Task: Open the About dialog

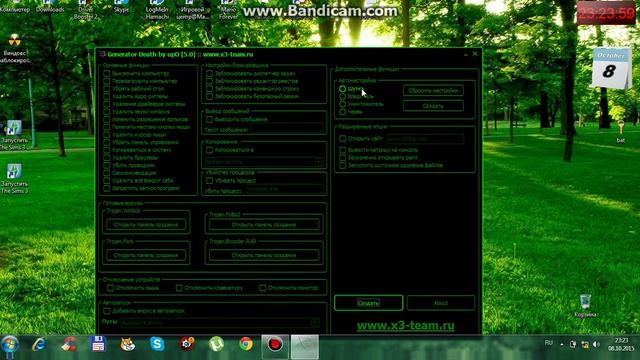Action: pos(440,303)
